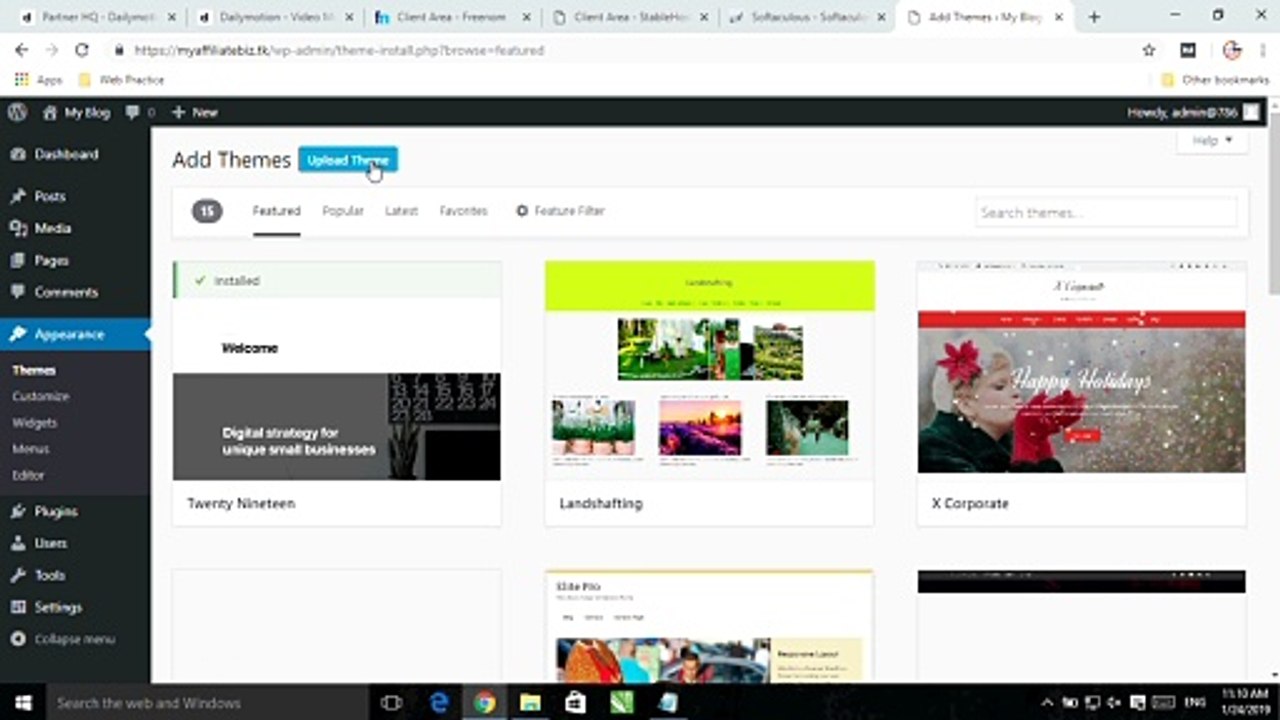This screenshot has width=1280, height=720.
Task: Open Howdy admin account menu
Action: 1193,112
